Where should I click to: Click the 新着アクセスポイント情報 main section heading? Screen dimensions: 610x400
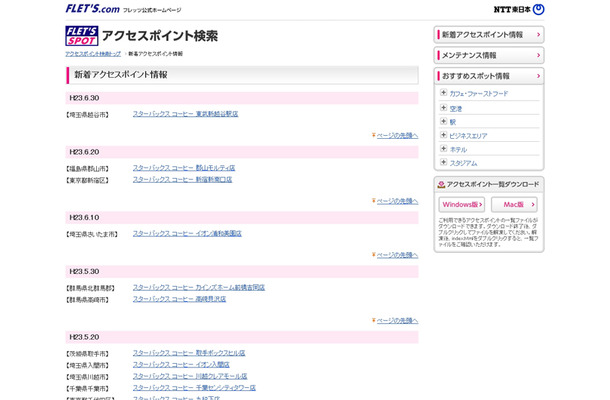(x=121, y=75)
